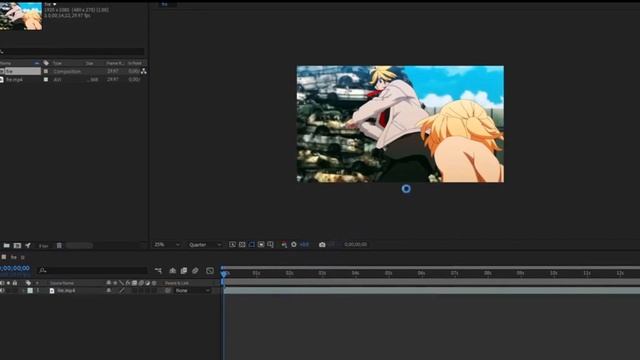This screenshot has width=640, height=360.
Task: Click the Parent & Link column header
Action: point(177,283)
